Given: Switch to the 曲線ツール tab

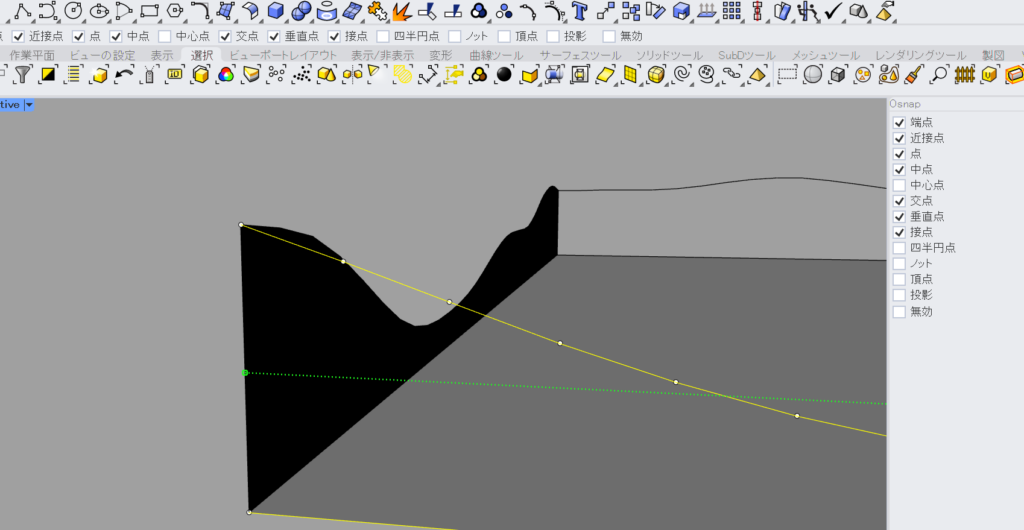Looking at the screenshot, I should pos(495,55).
